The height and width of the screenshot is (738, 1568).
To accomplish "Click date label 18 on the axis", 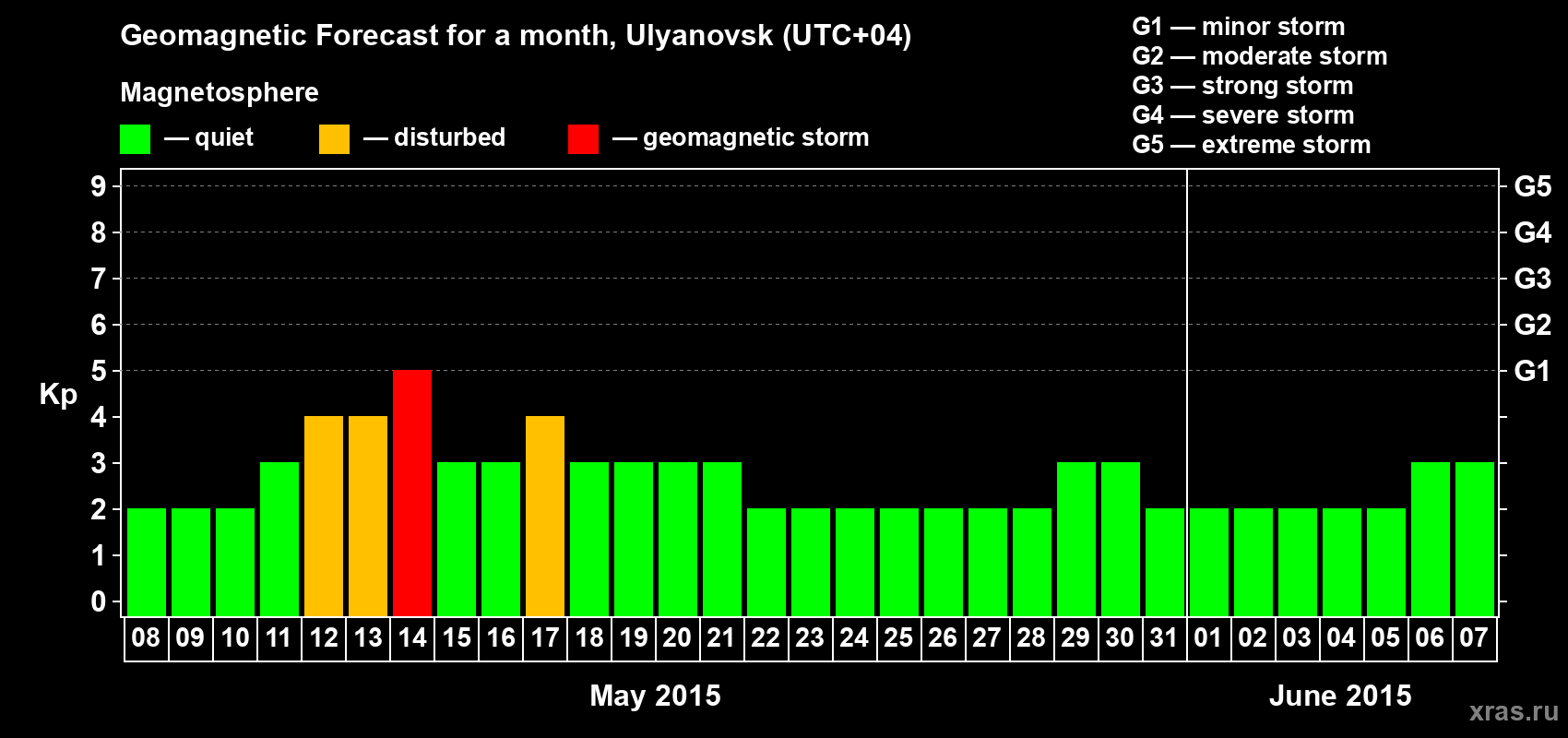I will point(588,637).
